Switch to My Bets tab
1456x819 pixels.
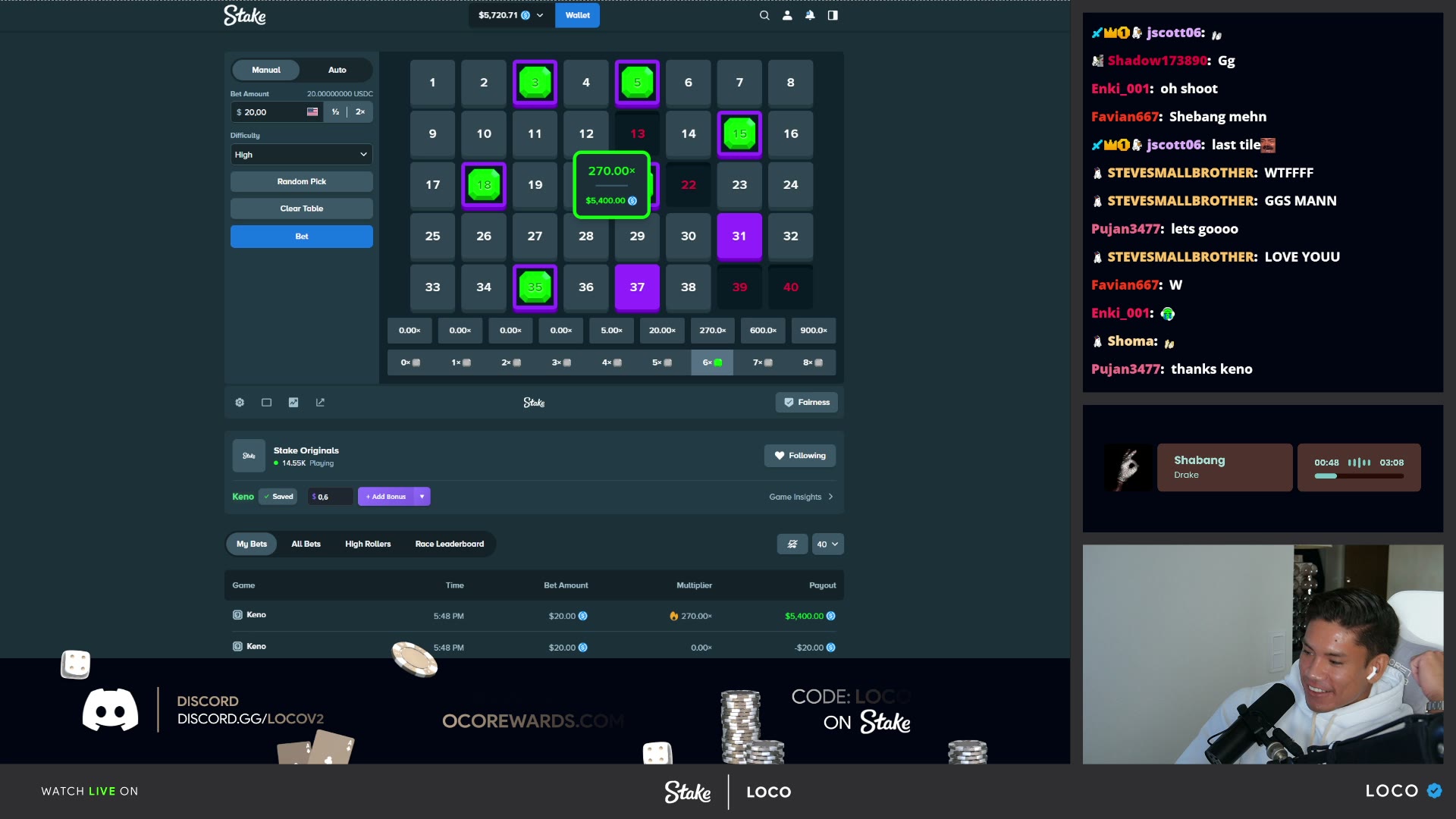pos(252,544)
